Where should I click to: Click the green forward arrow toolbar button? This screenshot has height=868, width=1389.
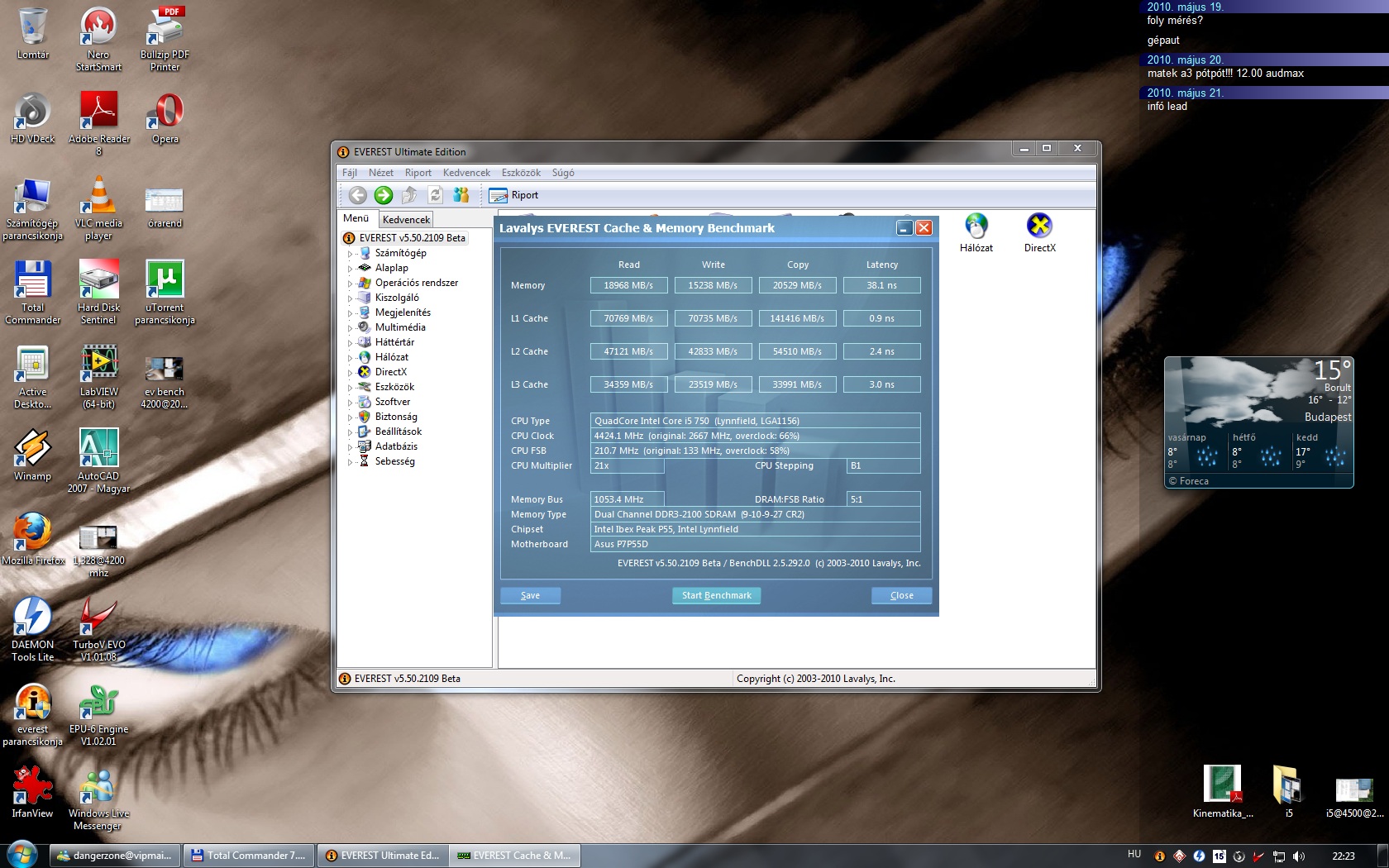(383, 195)
